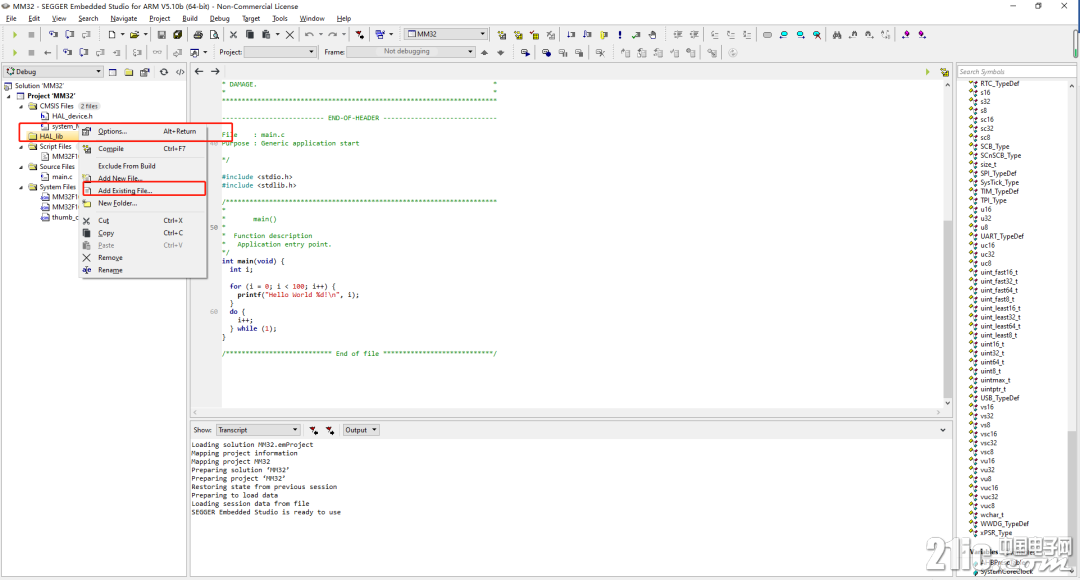Click the first transcript filter icon

click(313, 430)
